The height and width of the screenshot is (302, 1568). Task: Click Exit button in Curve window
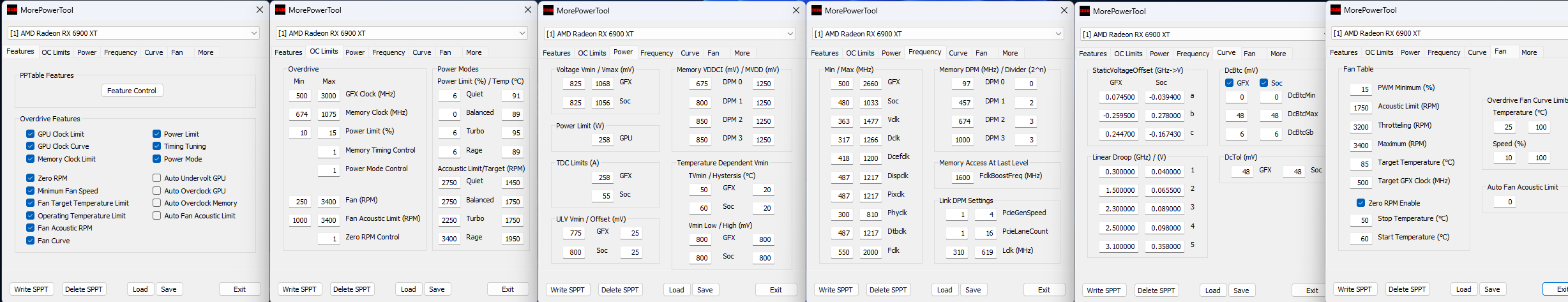[x=1309, y=291]
